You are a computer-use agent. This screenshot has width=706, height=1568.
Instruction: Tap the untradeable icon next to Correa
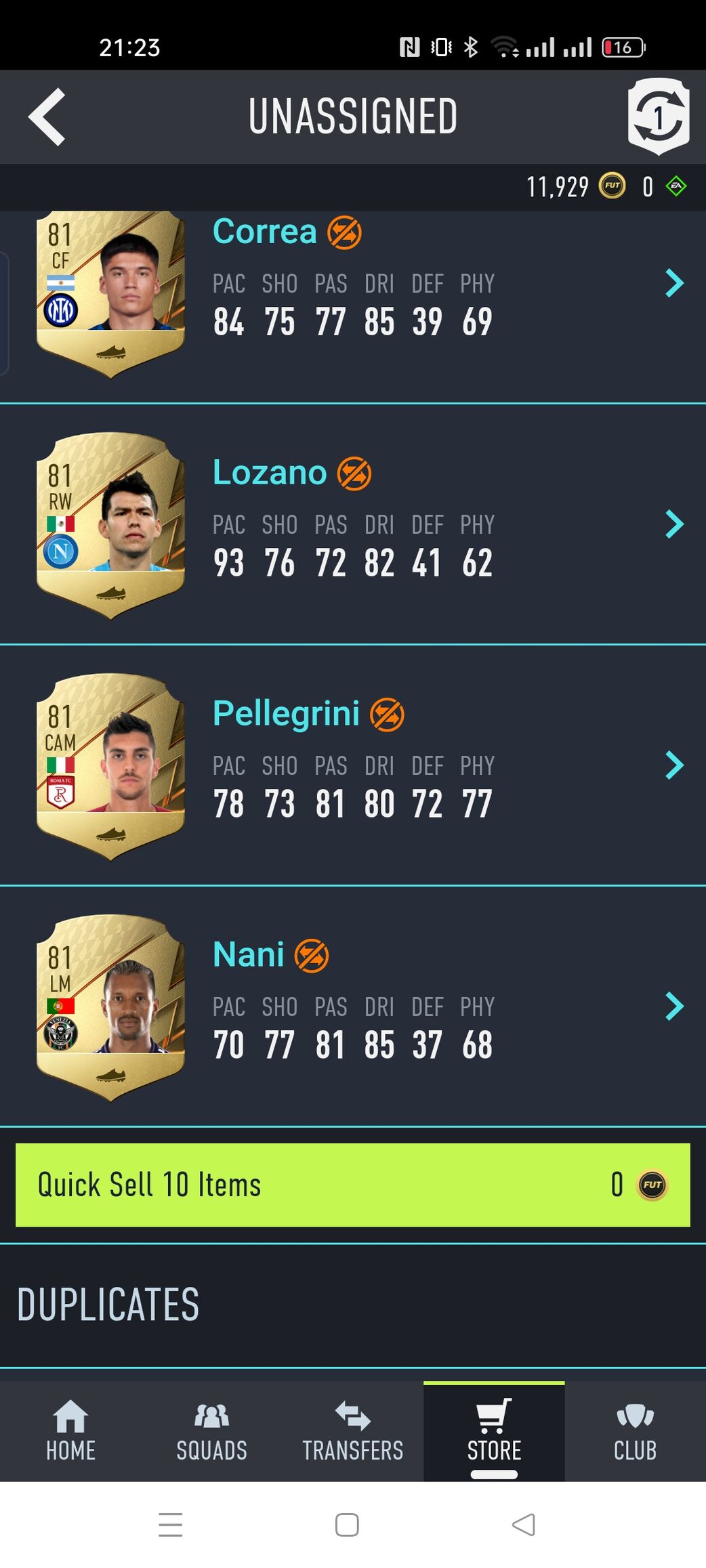click(x=344, y=232)
